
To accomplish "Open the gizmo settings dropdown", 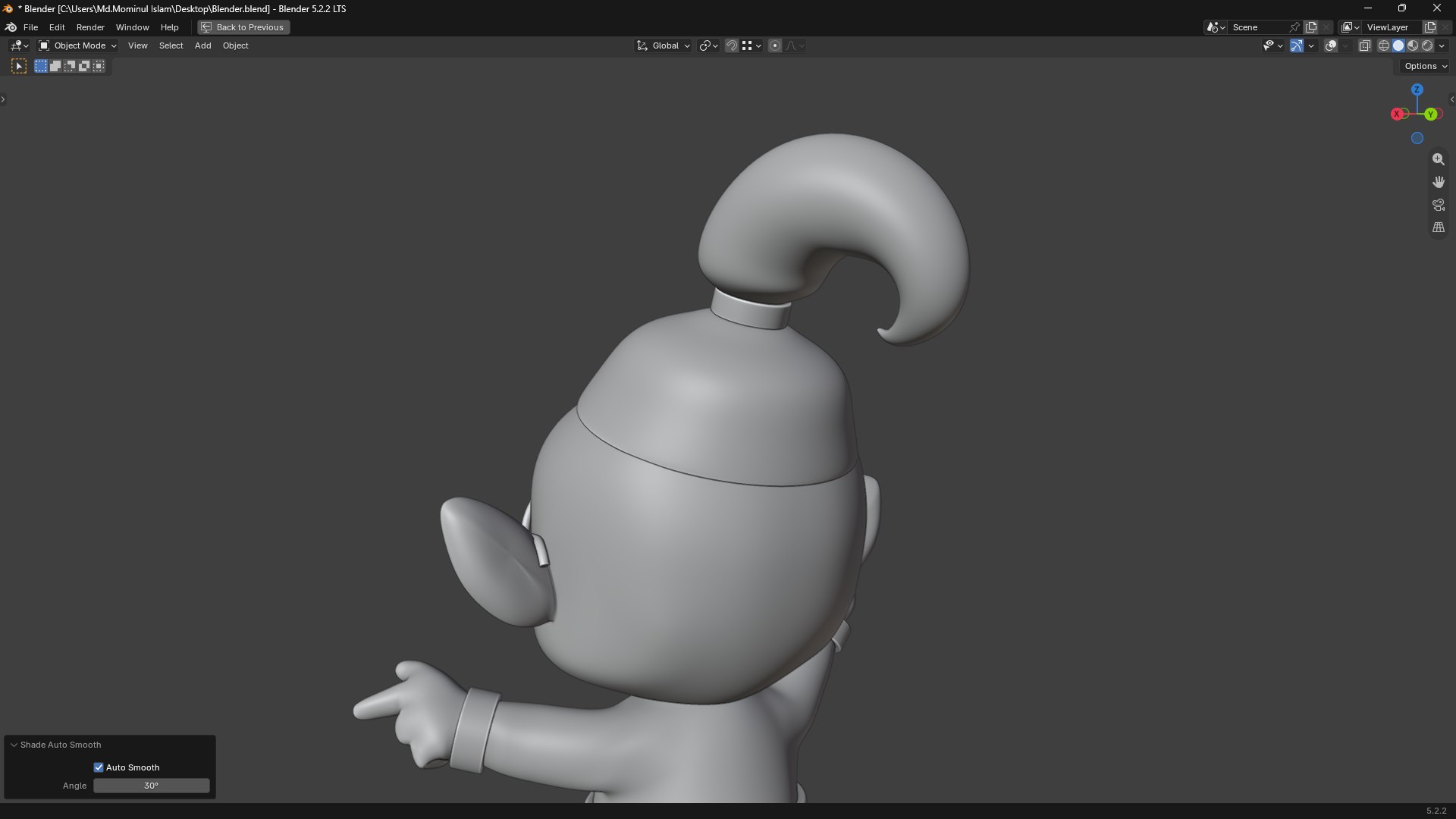I will pos(1311,45).
